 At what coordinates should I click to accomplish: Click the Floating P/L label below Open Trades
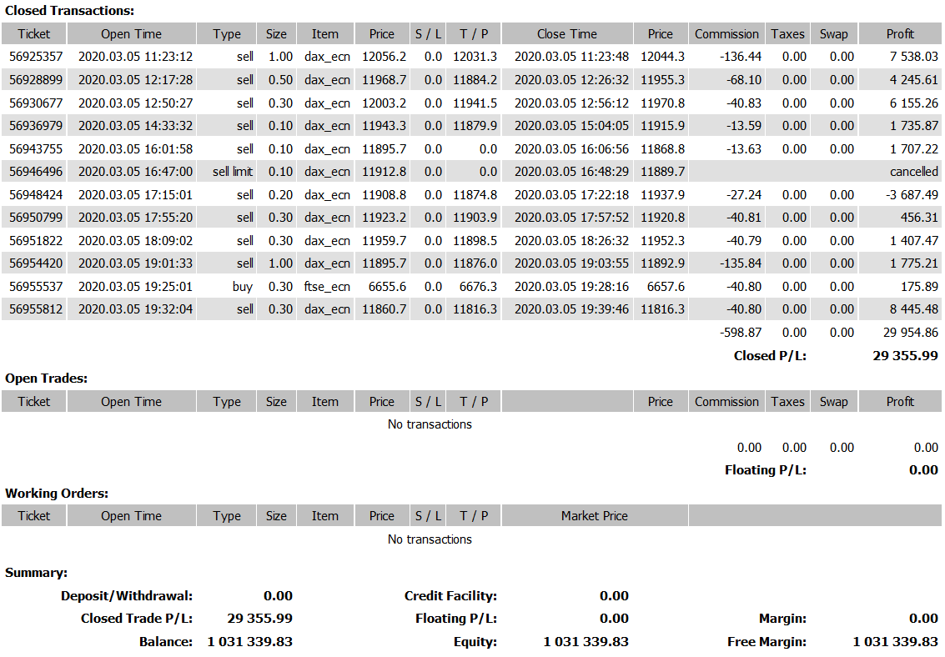point(765,470)
